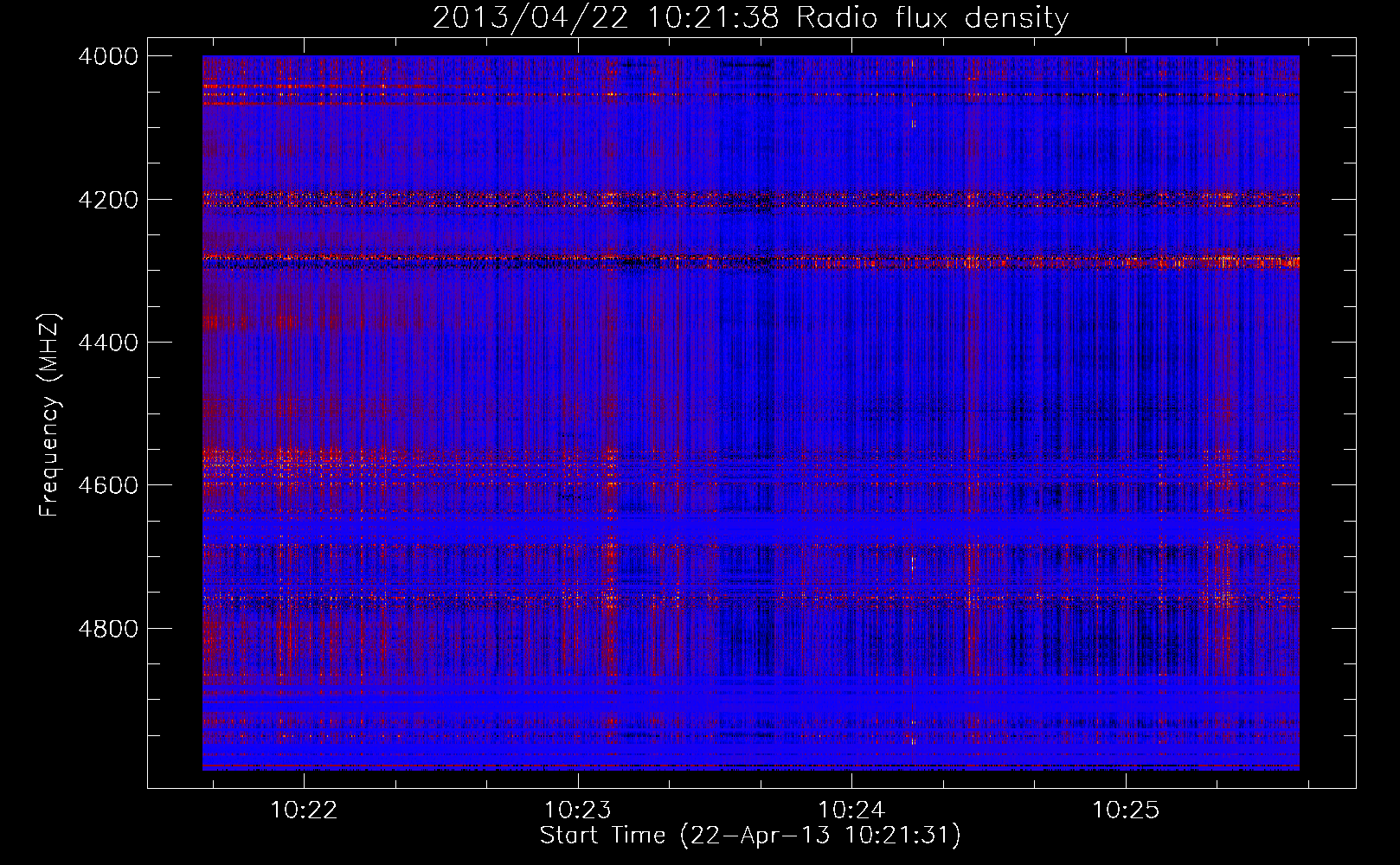This screenshot has height=865, width=1400.
Task: Click the 4800 frequency axis label
Action: tap(108, 629)
